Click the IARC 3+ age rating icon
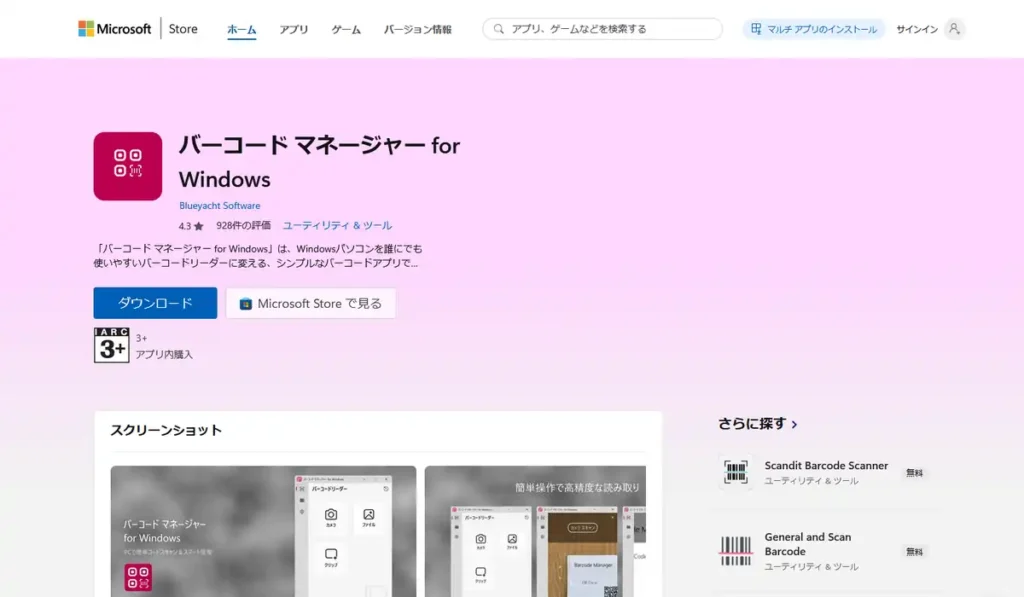Viewport: 1024px width, 597px height. (110, 344)
